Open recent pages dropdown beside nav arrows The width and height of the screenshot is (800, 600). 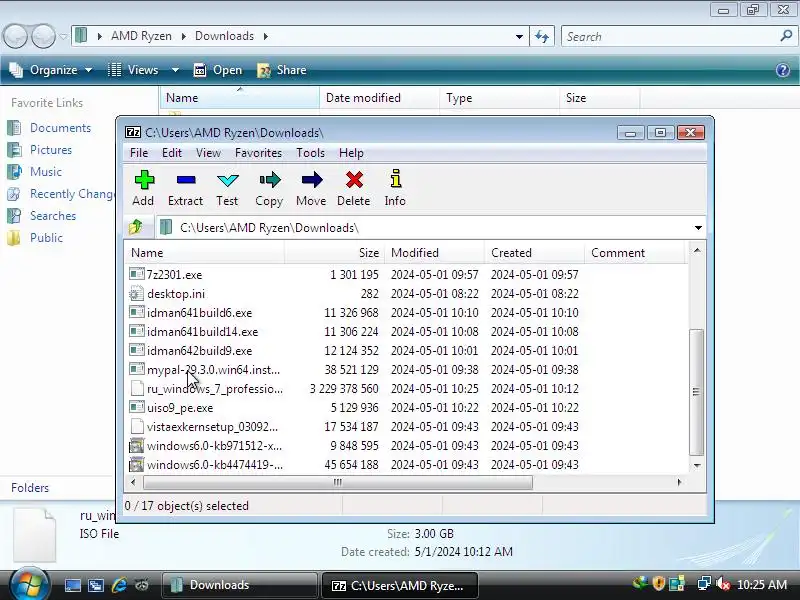click(63, 37)
